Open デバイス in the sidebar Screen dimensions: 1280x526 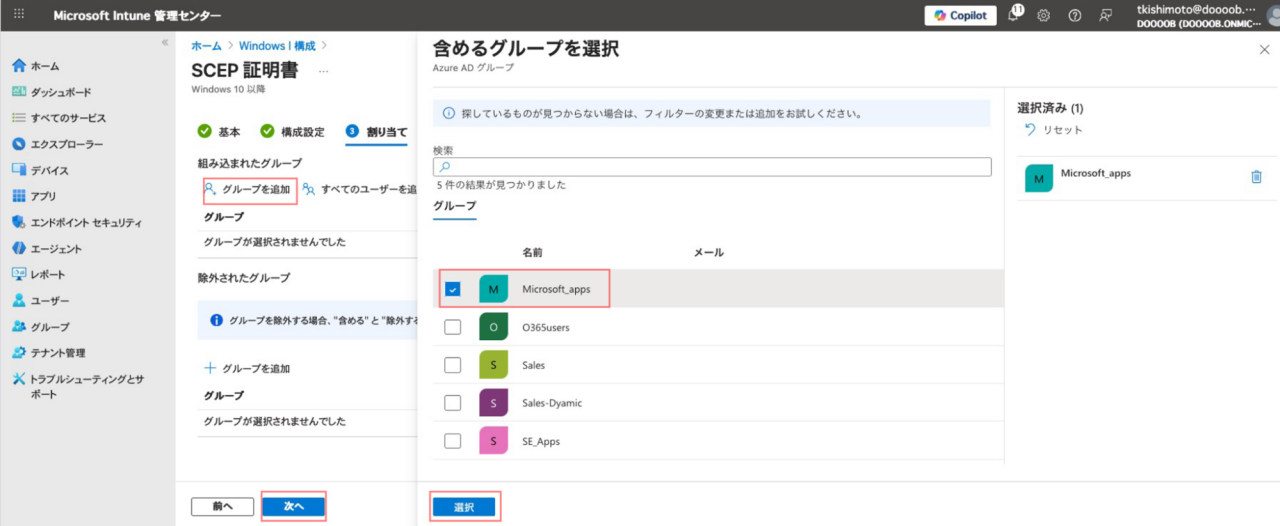click(x=50, y=170)
